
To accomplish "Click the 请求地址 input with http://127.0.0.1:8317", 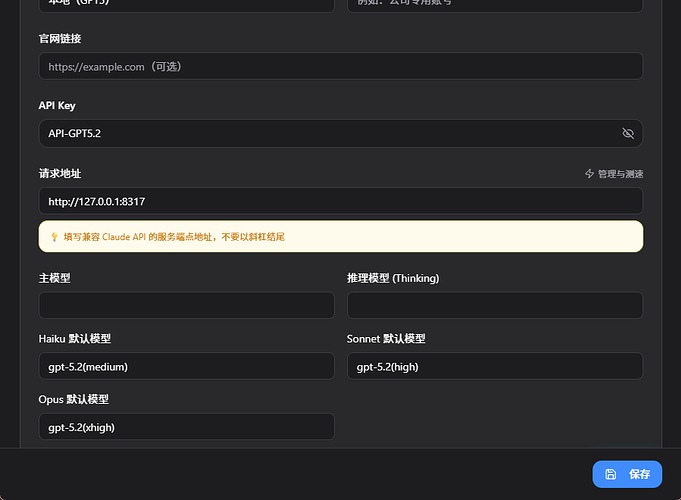I will pyautogui.click(x=340, y=201).
